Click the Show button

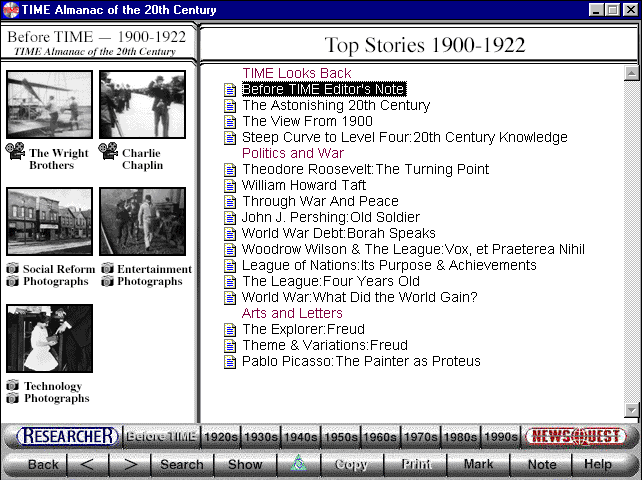[x=245, y=464]
